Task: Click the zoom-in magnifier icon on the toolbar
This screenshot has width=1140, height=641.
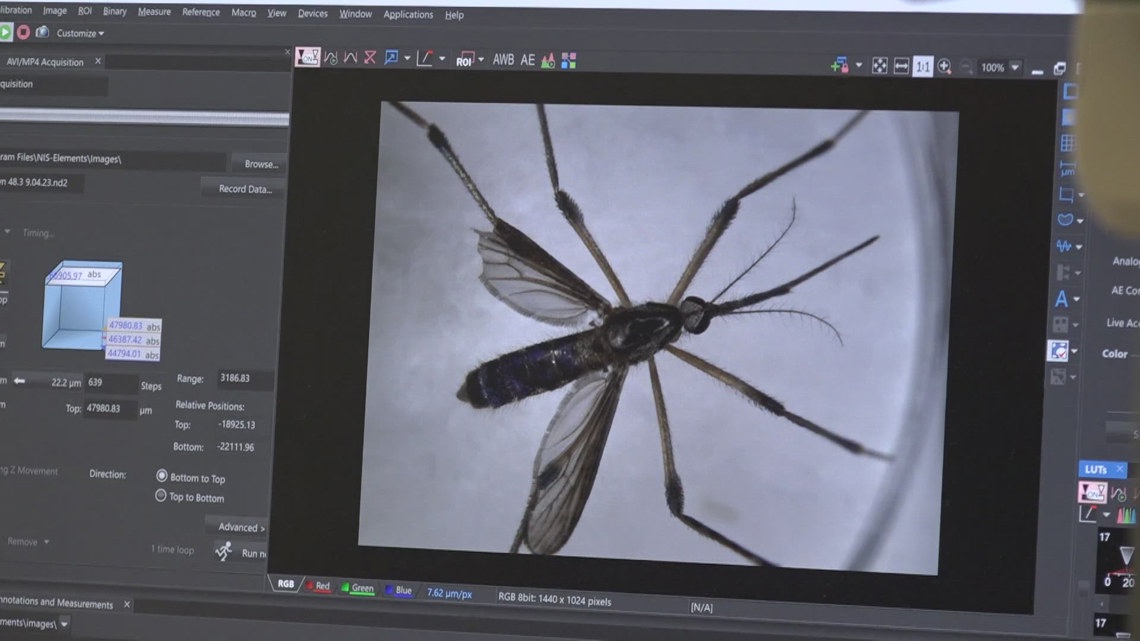Action: [944, 68]
